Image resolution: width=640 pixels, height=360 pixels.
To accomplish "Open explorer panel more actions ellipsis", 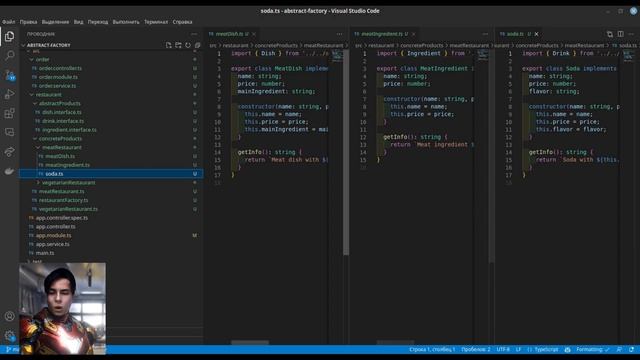I will (194, 34).
